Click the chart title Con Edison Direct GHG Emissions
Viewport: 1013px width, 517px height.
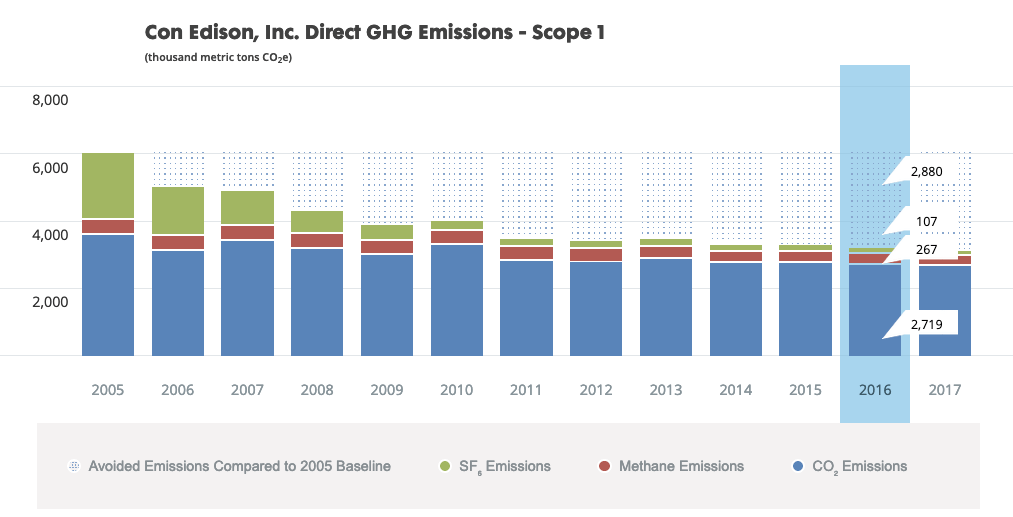tap(375, 33)
